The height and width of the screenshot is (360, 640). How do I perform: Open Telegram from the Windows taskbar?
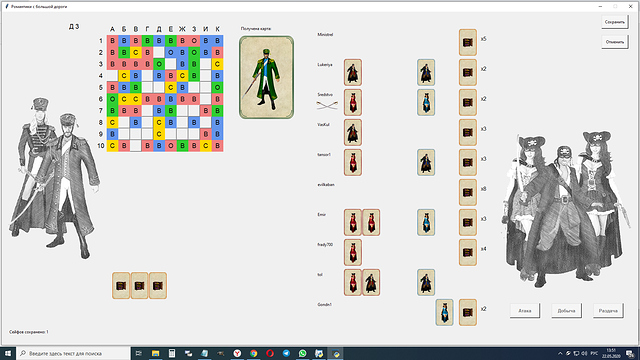coord(286,353)
